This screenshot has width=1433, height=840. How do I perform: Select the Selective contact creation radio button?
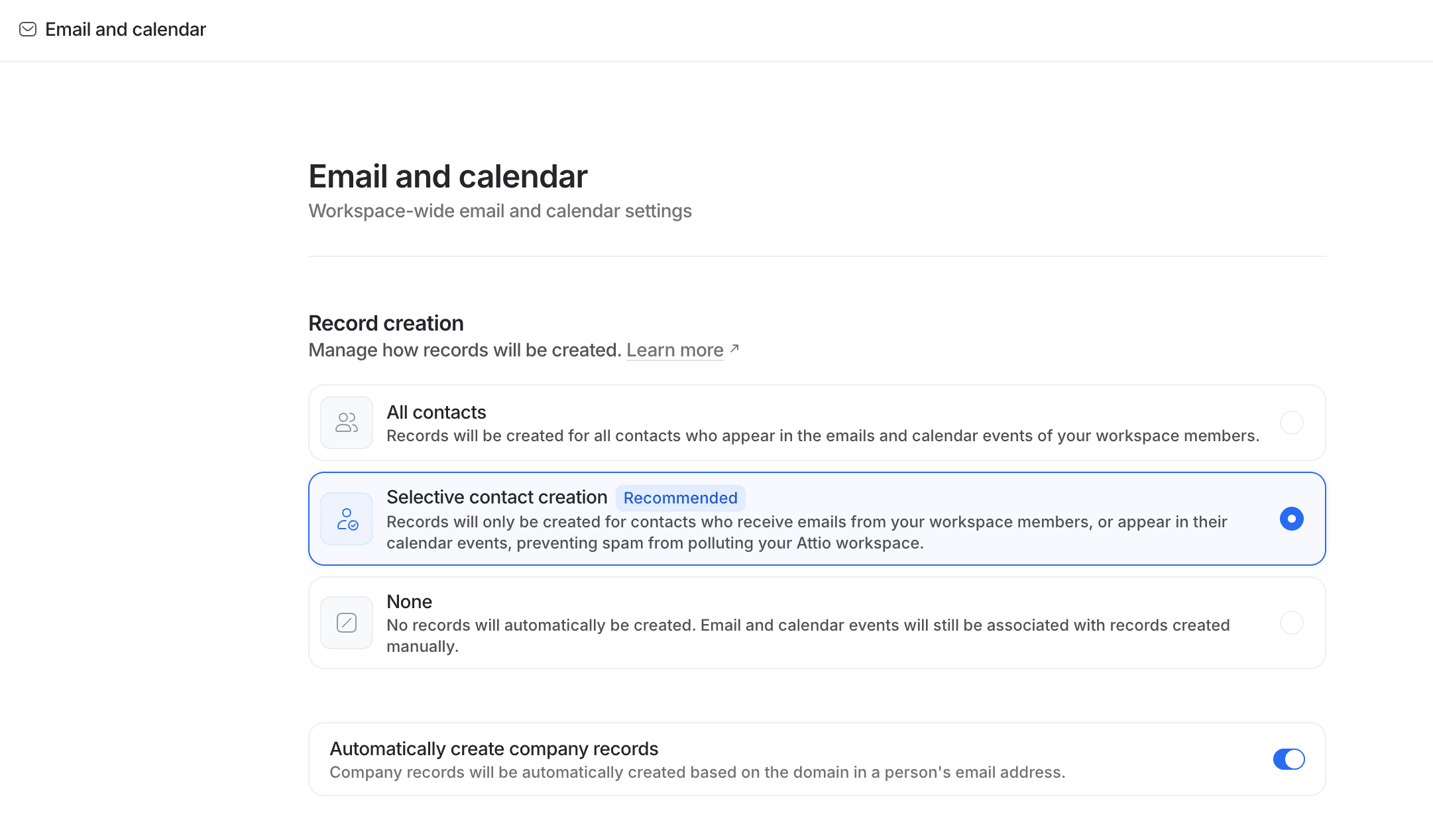(1291, 519)
